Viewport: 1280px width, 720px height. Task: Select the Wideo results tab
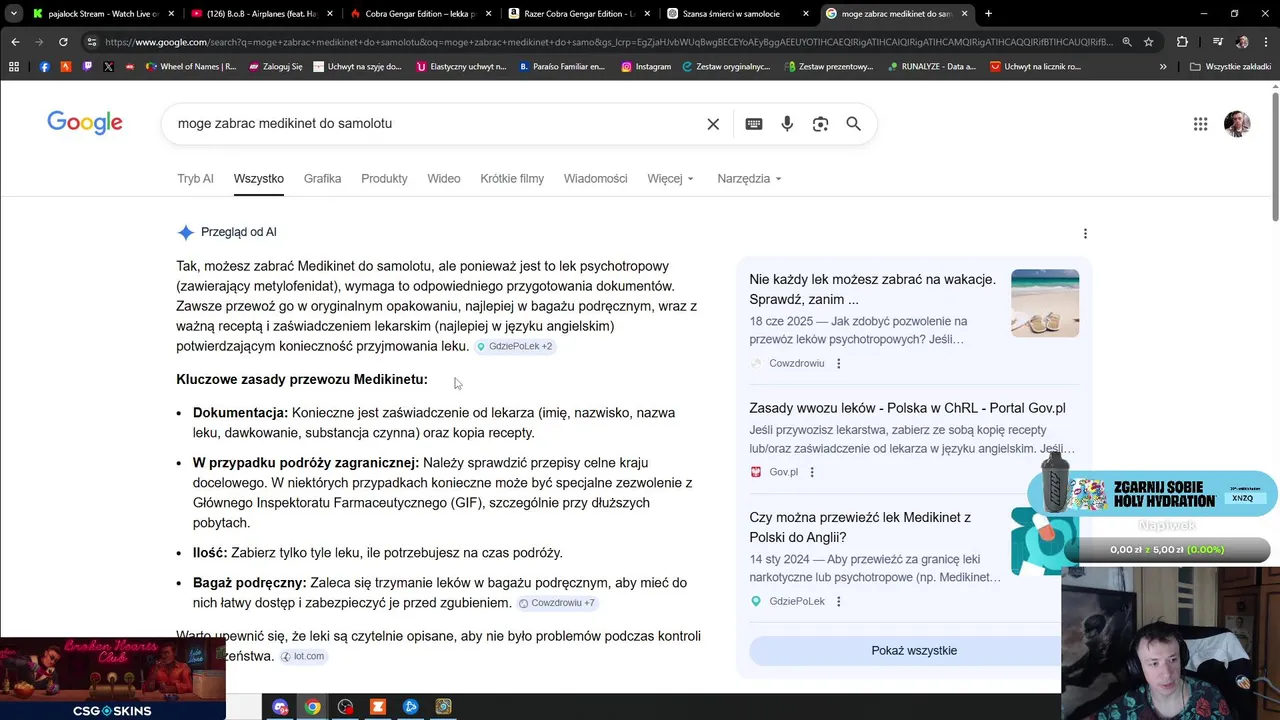[x=444, y=179]
